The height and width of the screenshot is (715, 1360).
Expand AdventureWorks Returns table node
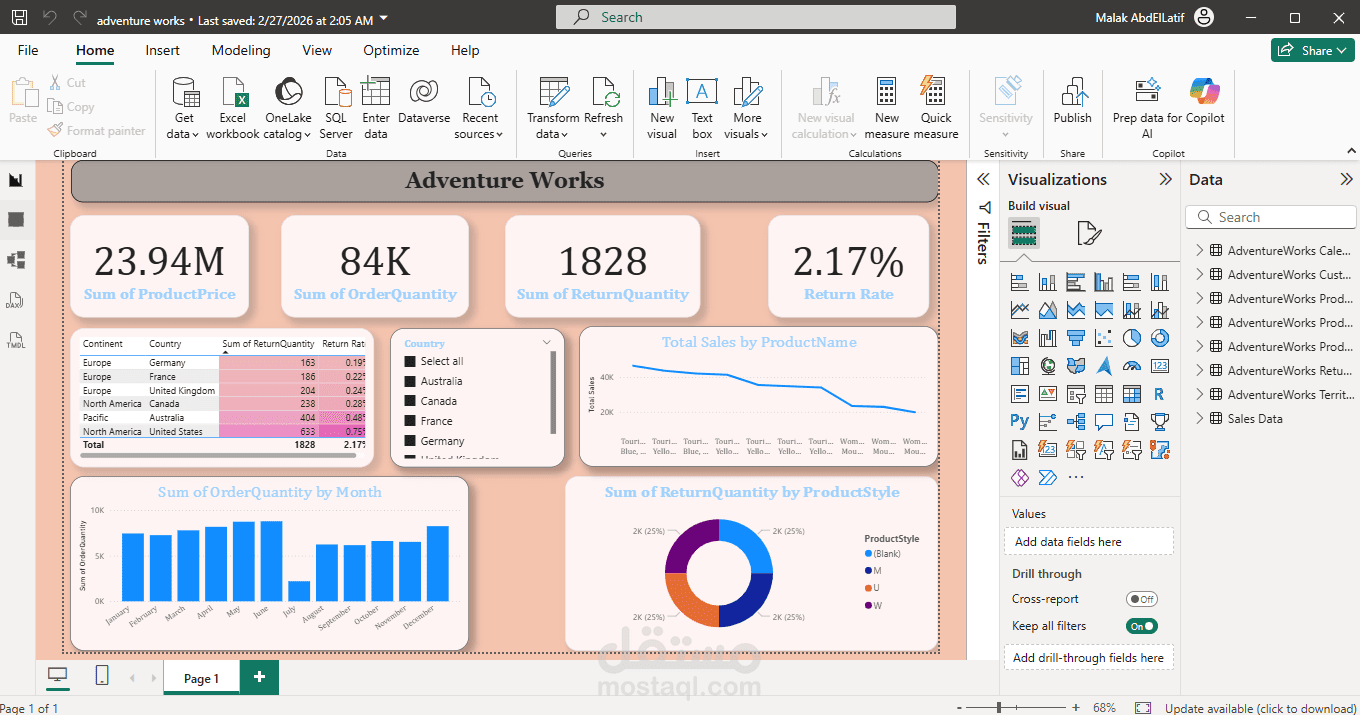point(1199,371)
